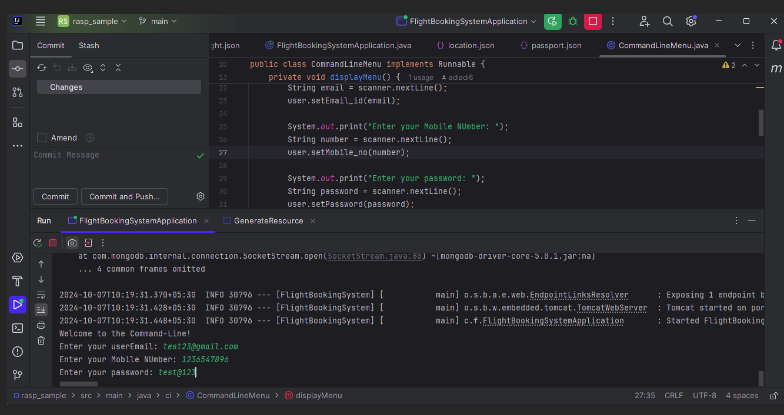Open main branch dropdown
Screen dimensions: 784x415
click(x=158, y=21)
